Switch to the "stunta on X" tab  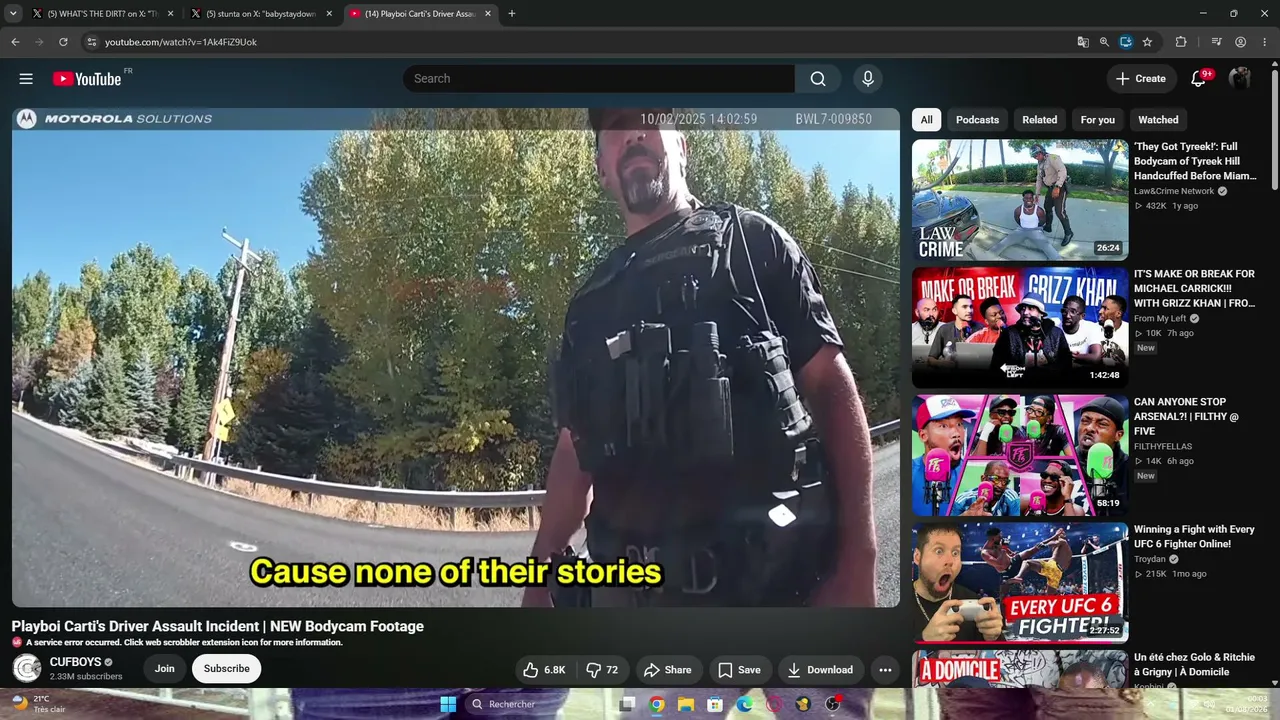click(x=261, y=14)
